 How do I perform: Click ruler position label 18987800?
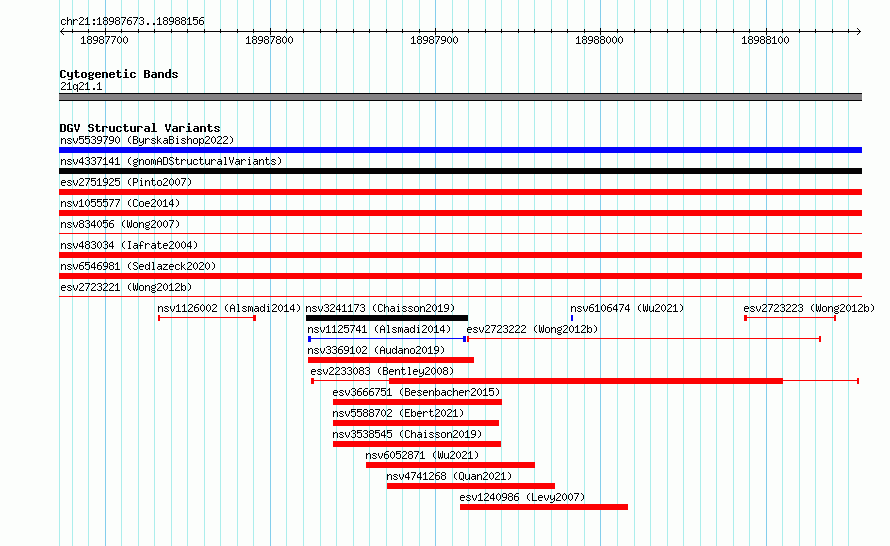pyautogui.click(x=269, y=40)
